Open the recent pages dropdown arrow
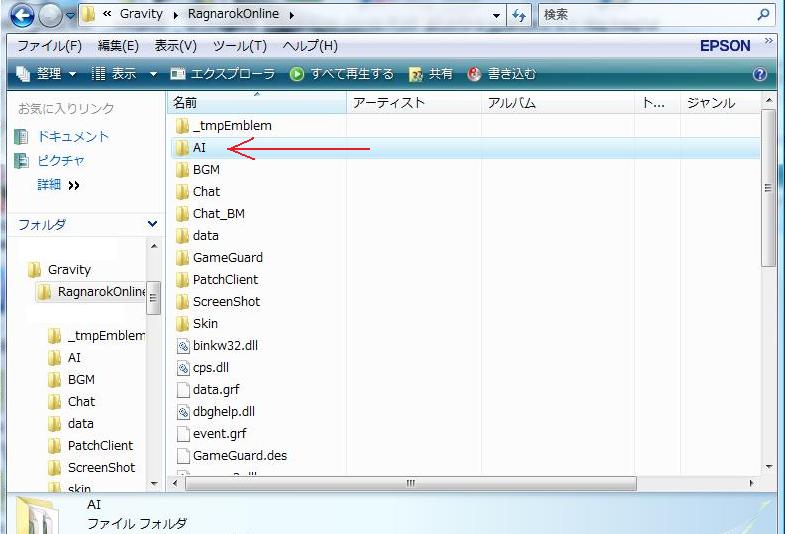785x534 pixels. click(x=71, y=16)
